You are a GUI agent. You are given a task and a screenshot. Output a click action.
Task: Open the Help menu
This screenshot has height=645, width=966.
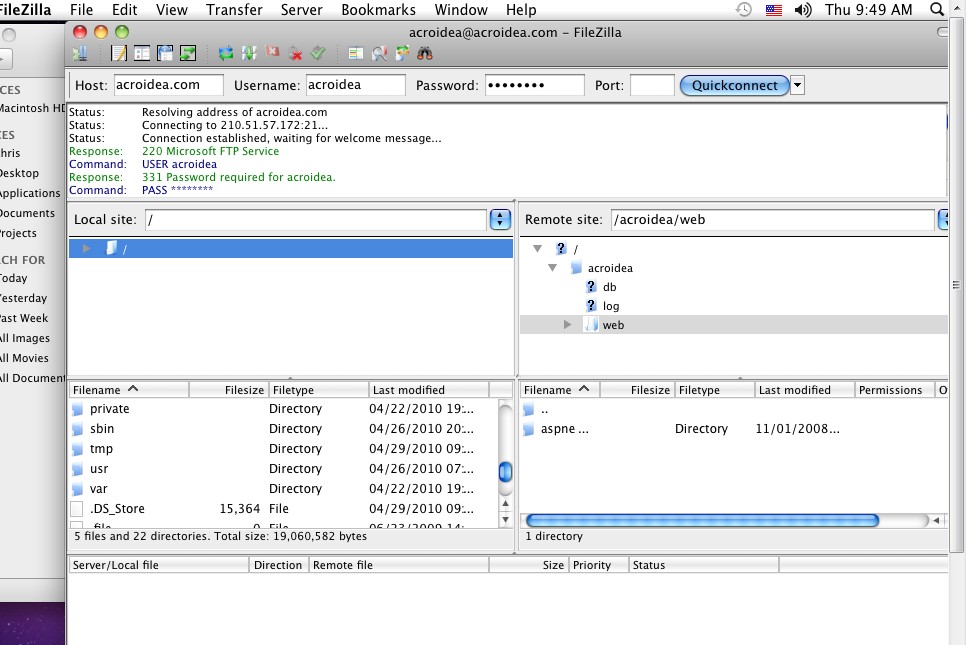point(521,10)
